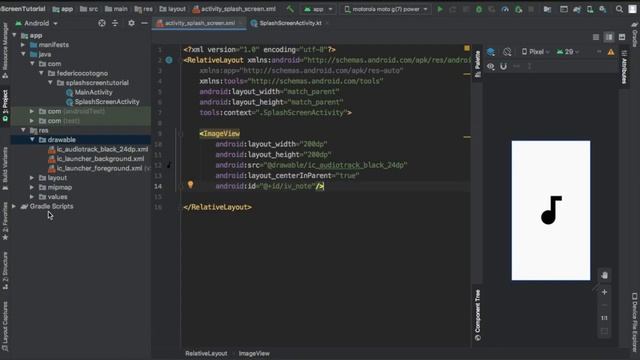Open the Pixel device preview dropdown

pyautogui.click(x=536, y=52)
